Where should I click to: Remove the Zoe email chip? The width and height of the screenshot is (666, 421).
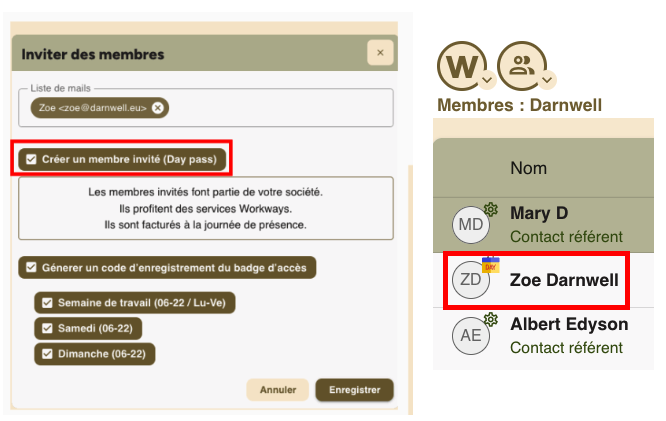[158, 108]
